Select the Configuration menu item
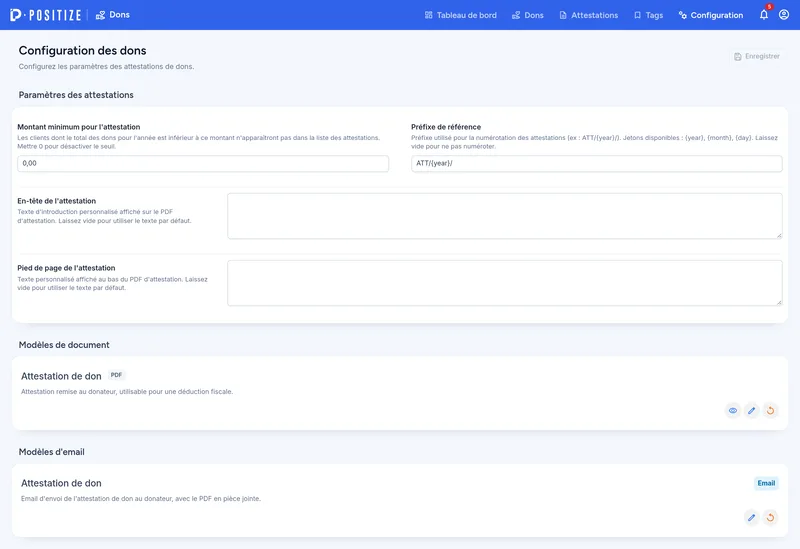The image size is (800, 549). (711, 15)
